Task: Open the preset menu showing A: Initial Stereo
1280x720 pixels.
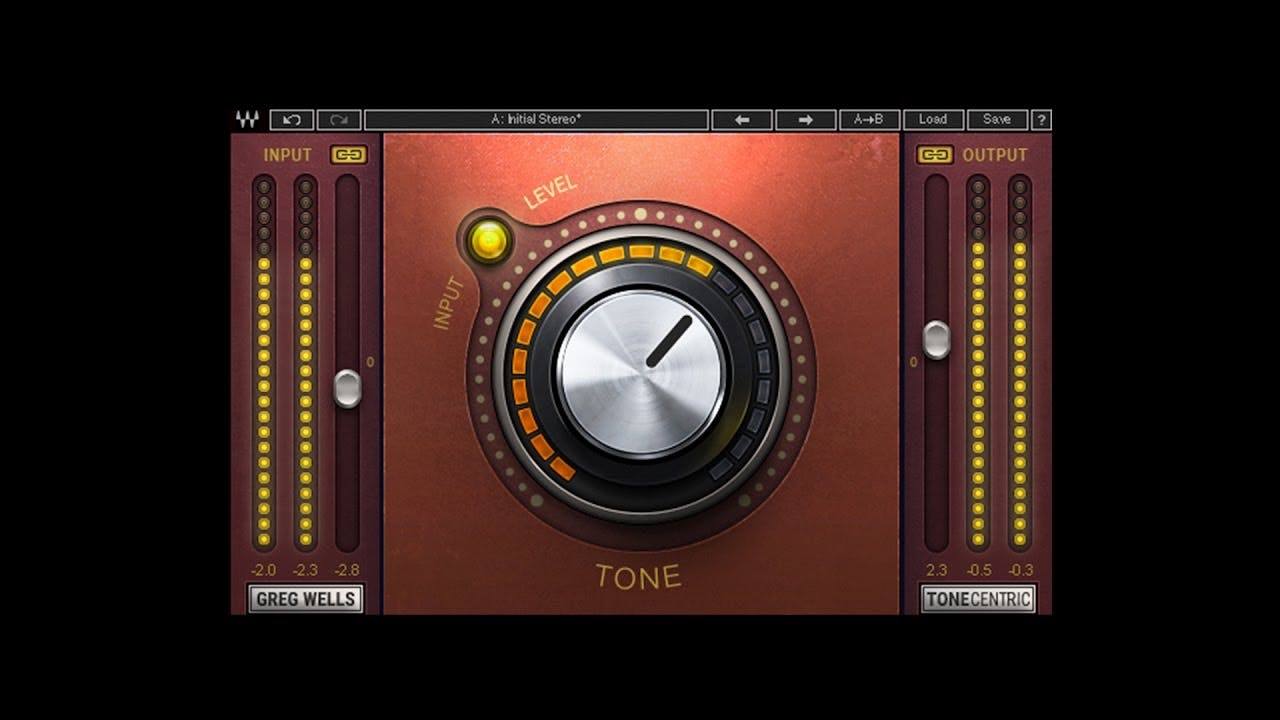Action: pos(535,119)
